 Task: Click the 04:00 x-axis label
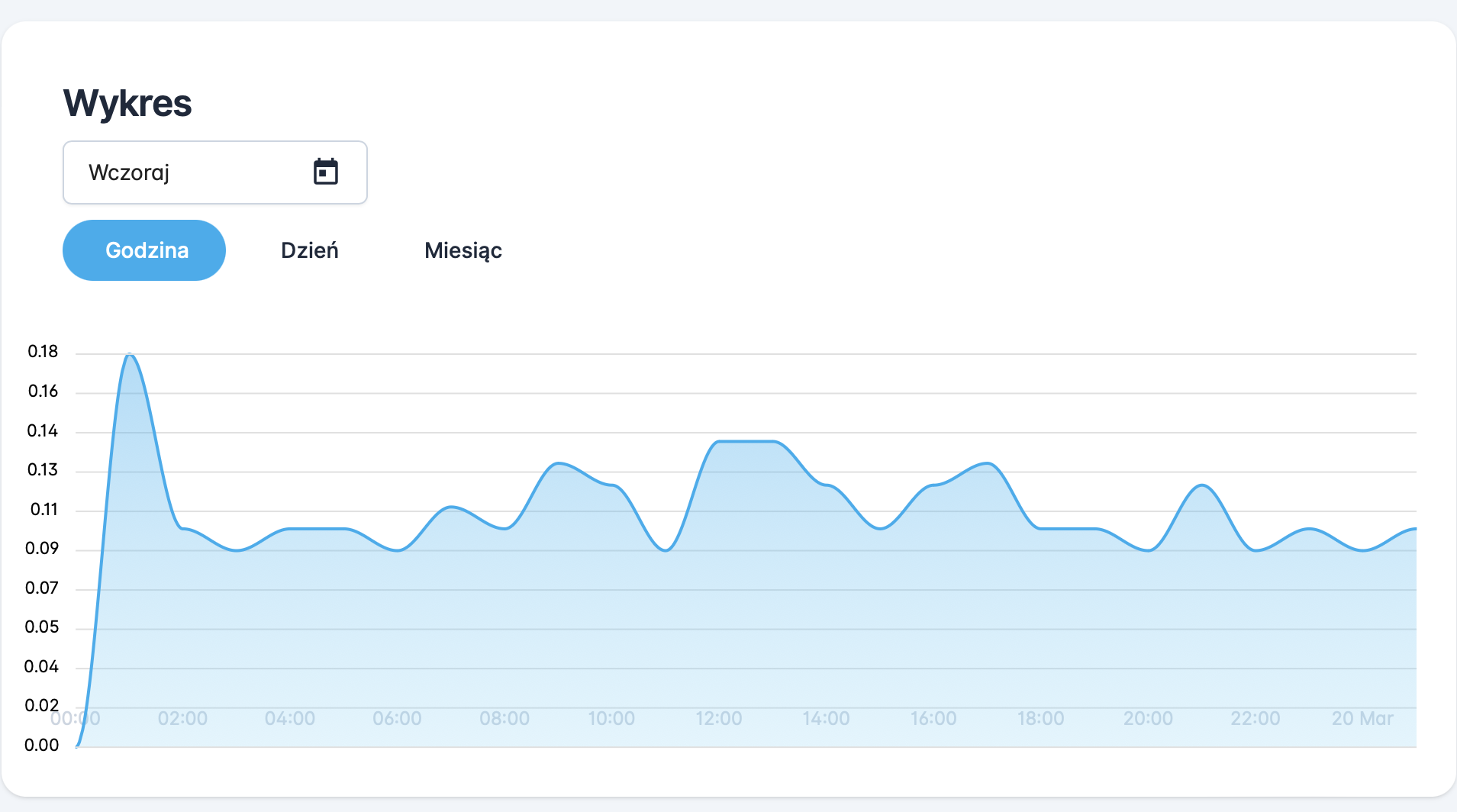pos(290,718)
